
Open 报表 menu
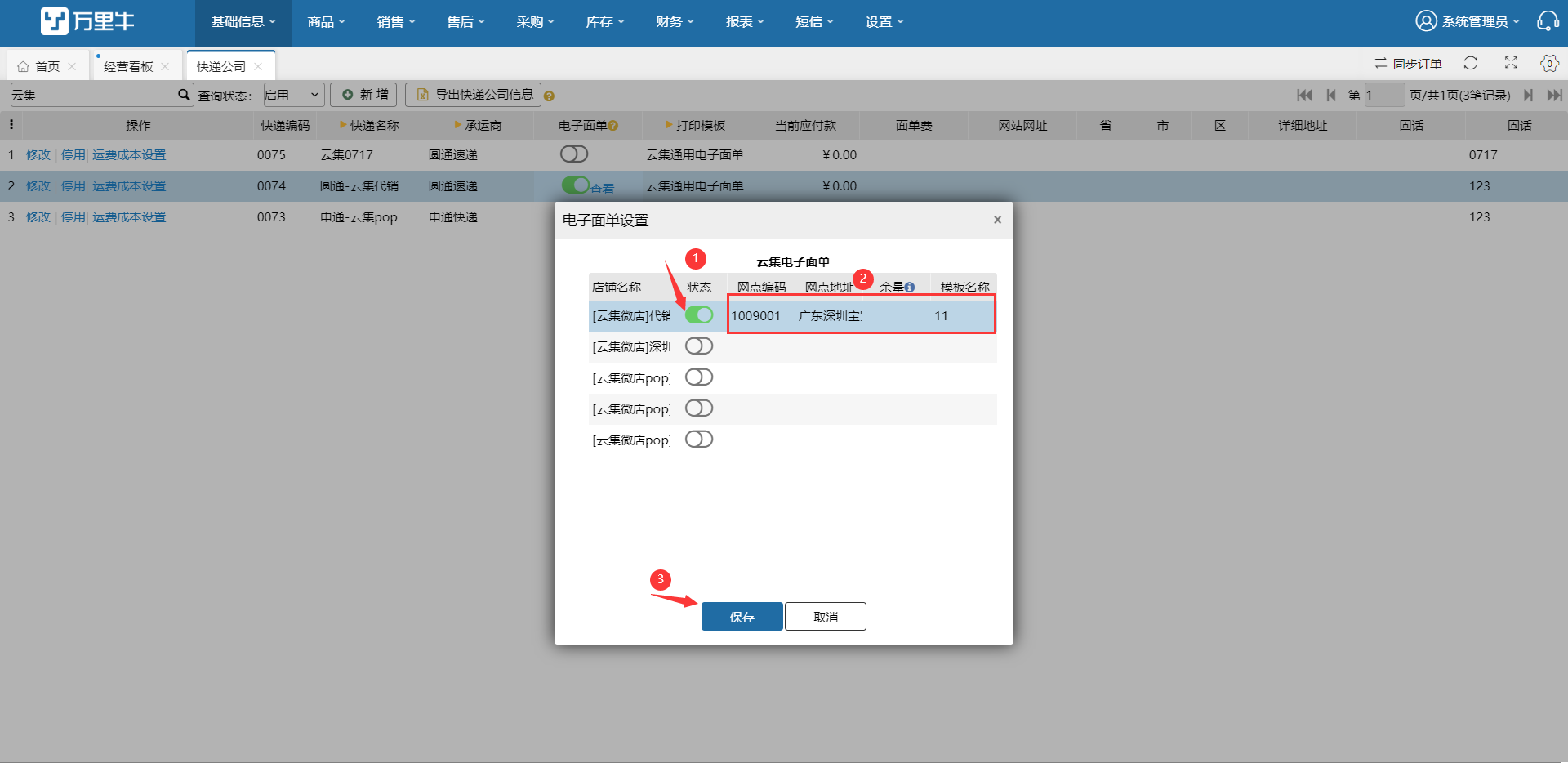click(x=745, y=22)
